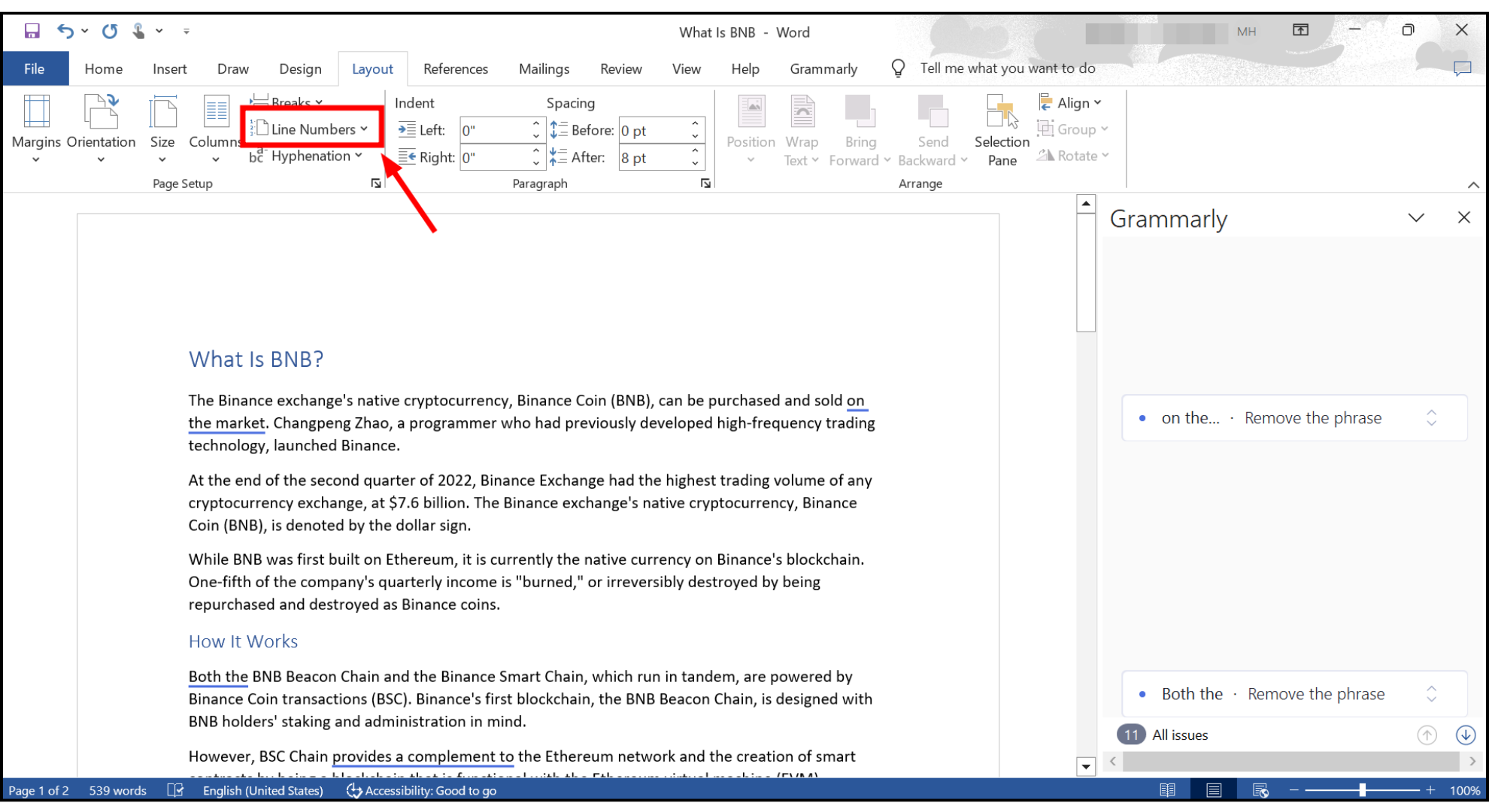
Task: Open the Grammarly ribbon tab
Action: tap(823, 68)
